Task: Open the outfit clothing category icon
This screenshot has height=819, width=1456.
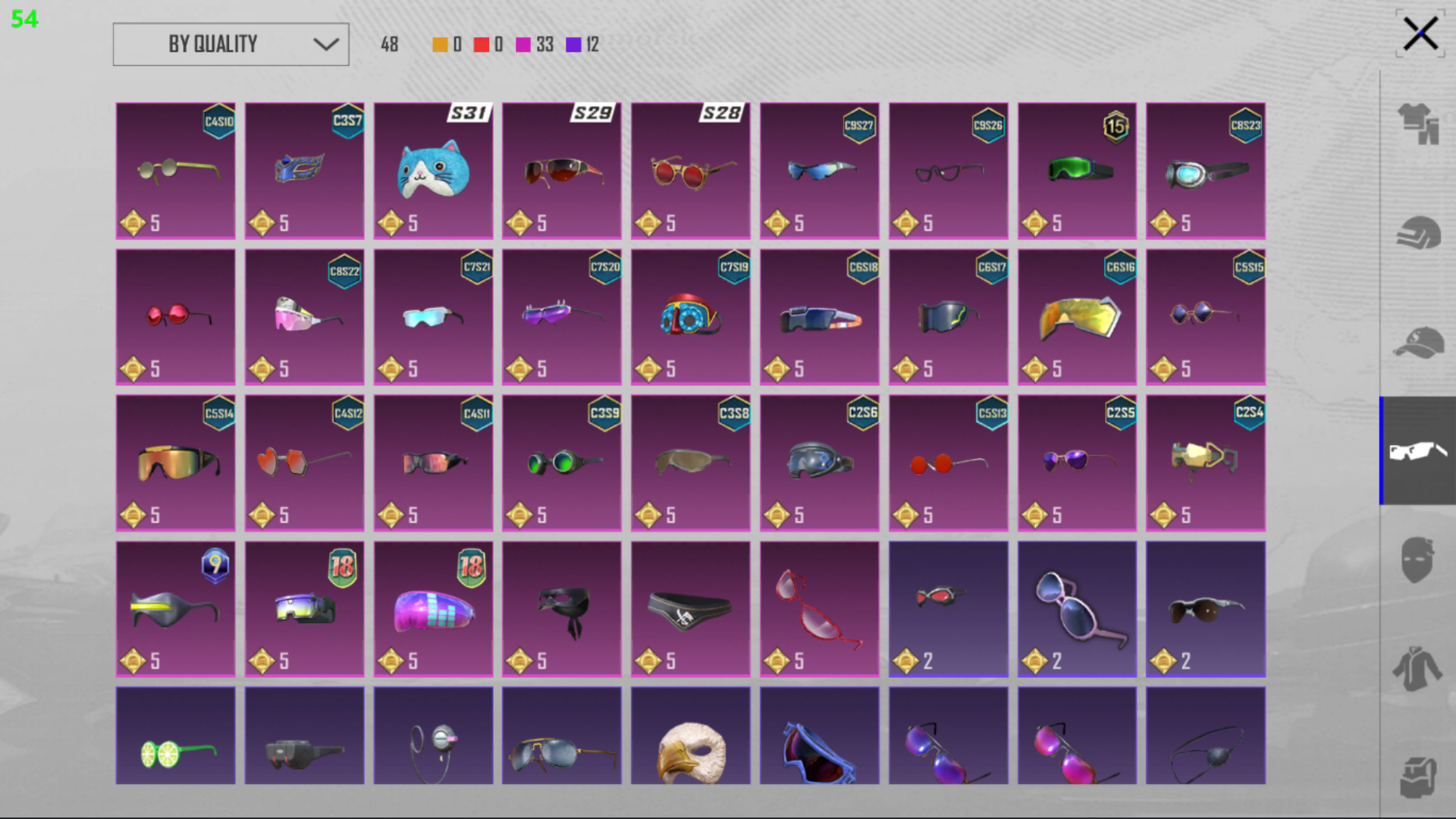Action: coord(1418,123)
